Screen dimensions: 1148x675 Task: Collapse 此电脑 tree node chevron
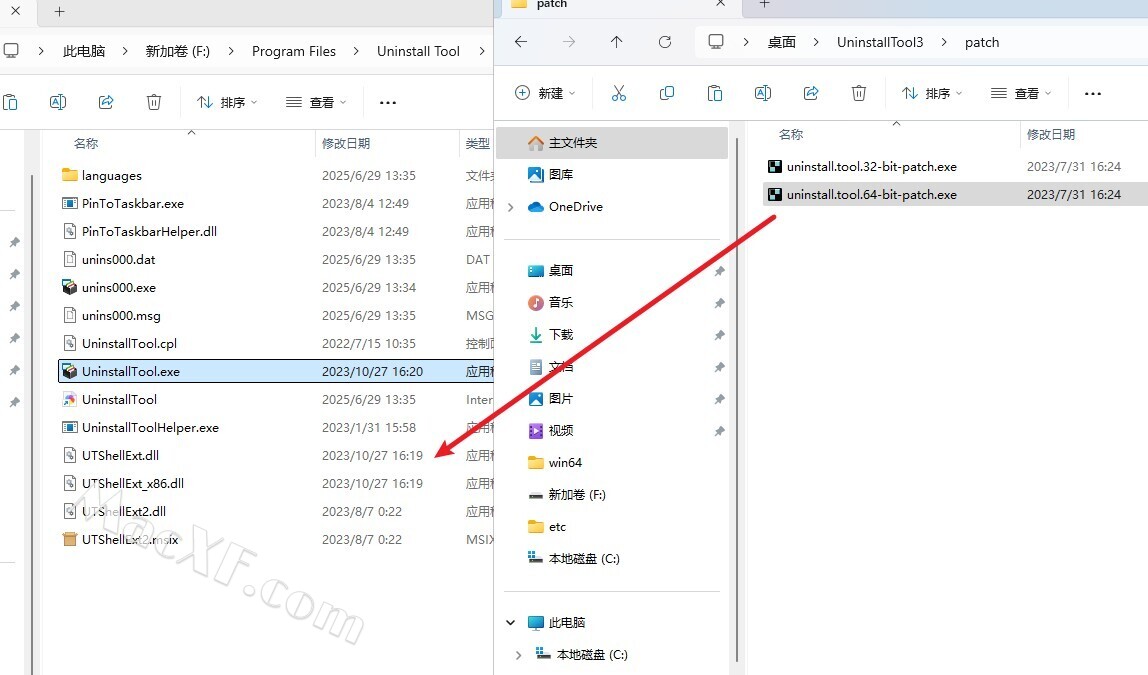pos(511,623)
